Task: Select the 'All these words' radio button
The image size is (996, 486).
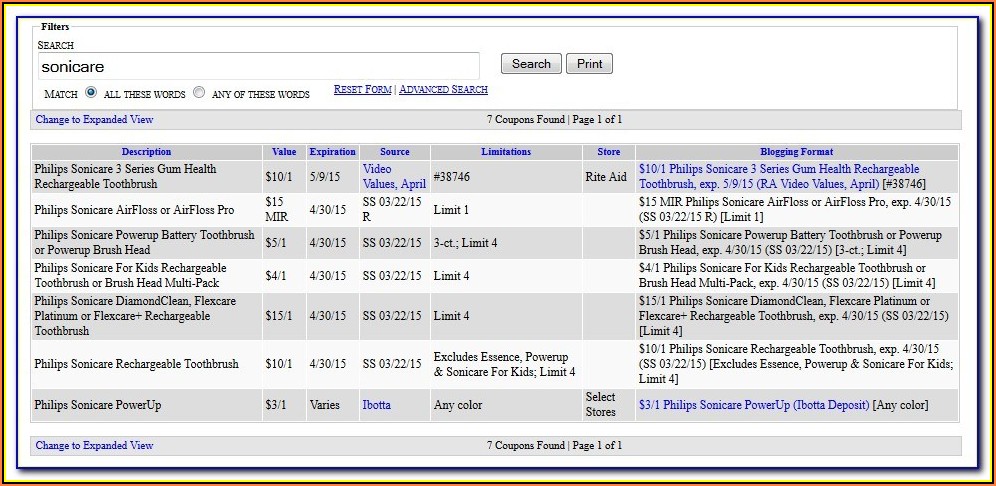Action: (x=91, y=93)
